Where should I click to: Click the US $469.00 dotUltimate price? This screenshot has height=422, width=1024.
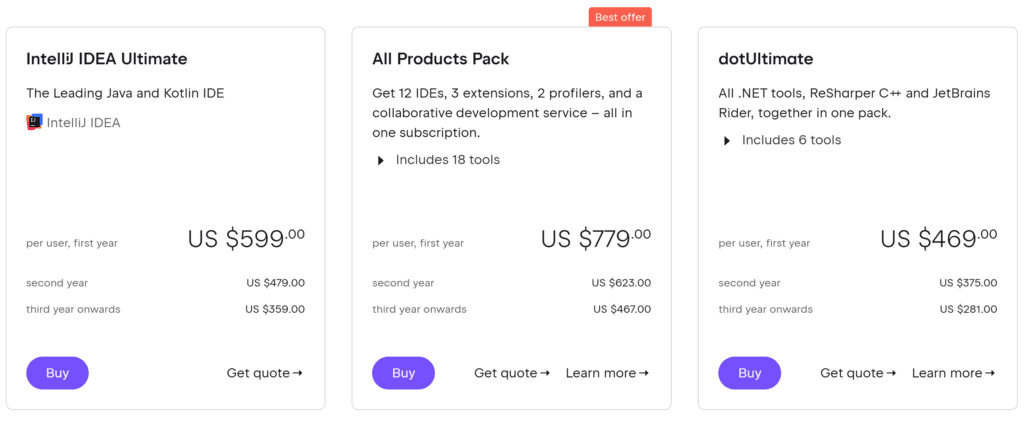tap(938, 239)
